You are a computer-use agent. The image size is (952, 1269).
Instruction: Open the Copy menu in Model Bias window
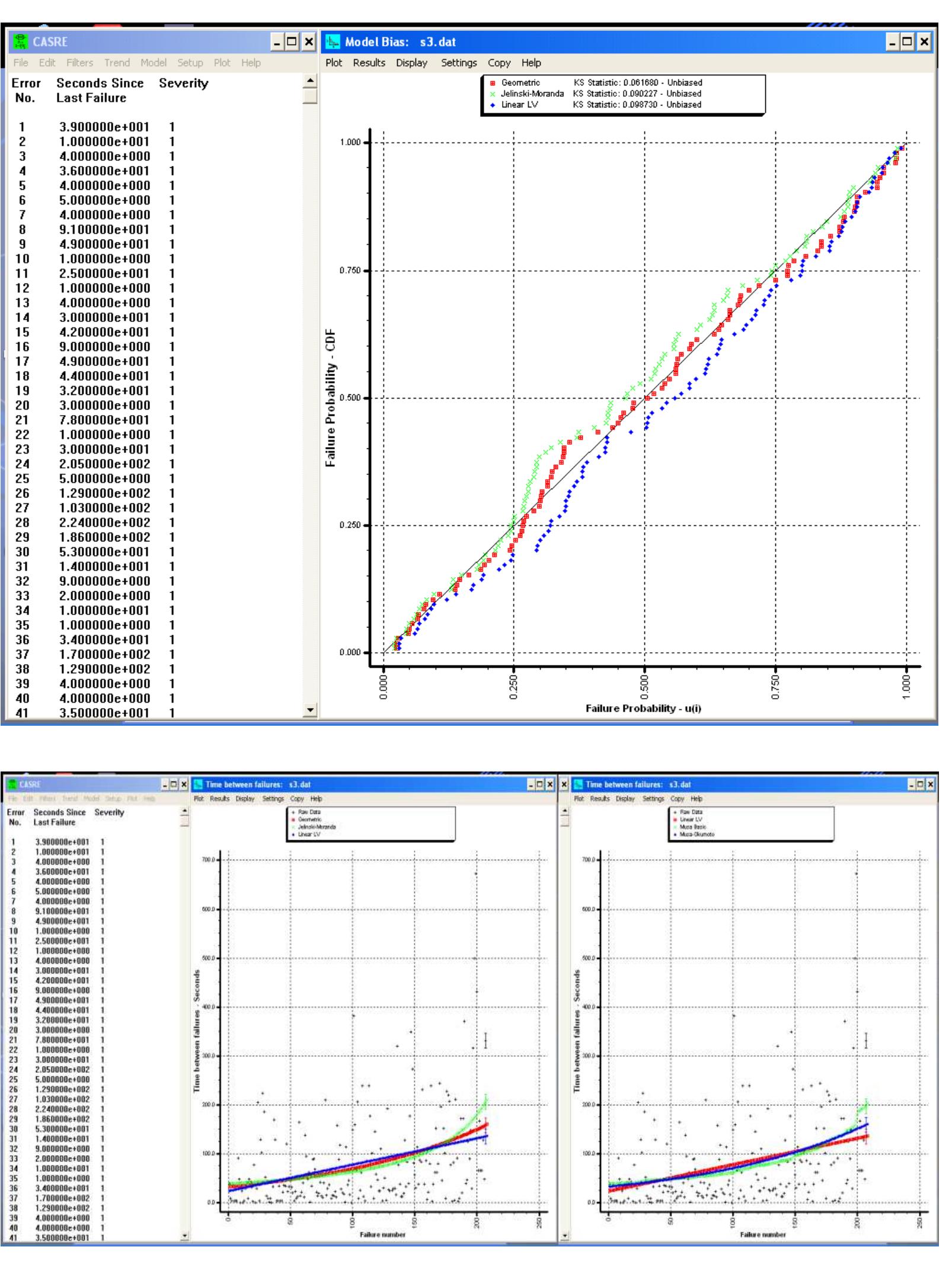pos(499,62)
